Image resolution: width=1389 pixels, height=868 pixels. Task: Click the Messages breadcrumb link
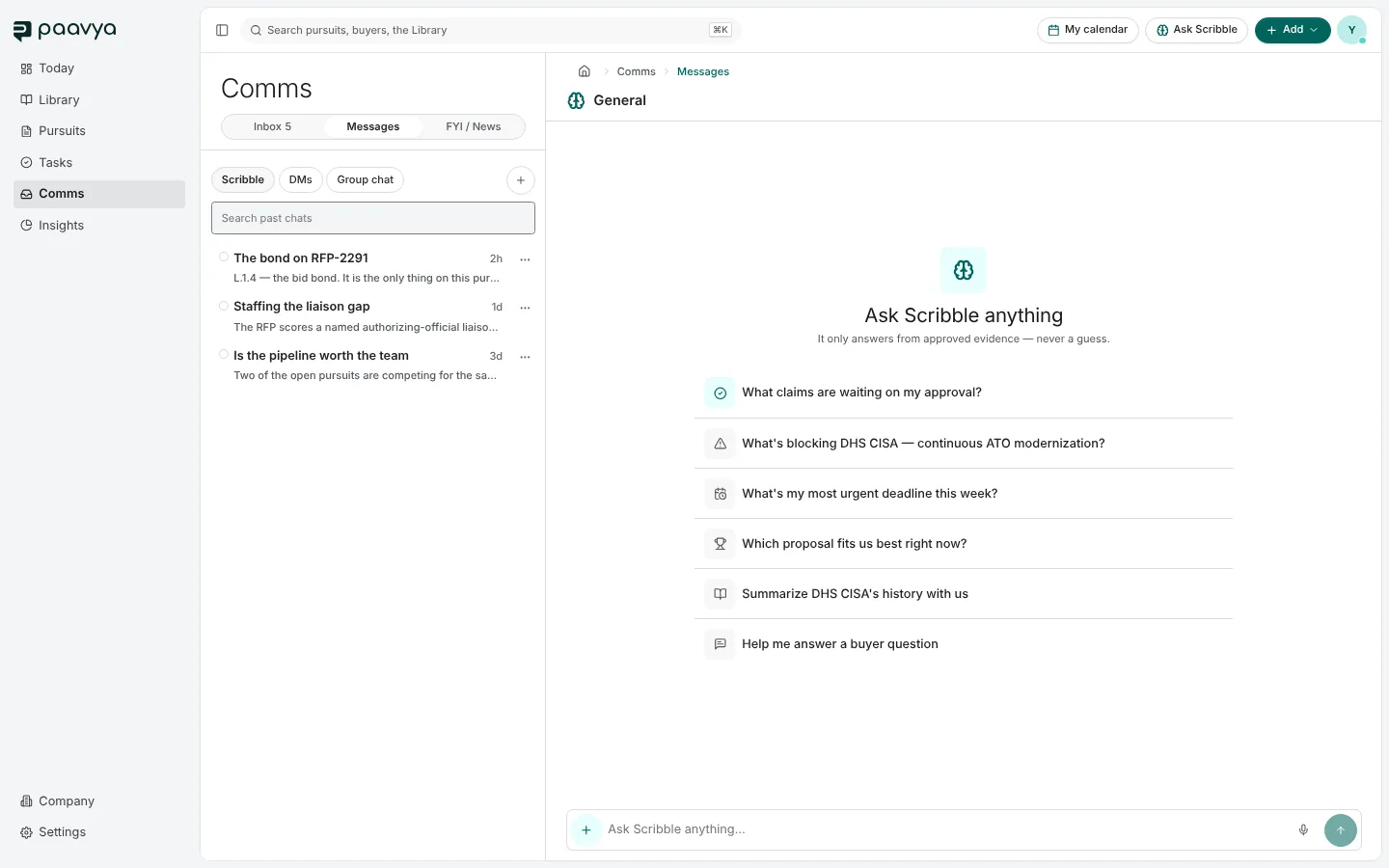703,72
